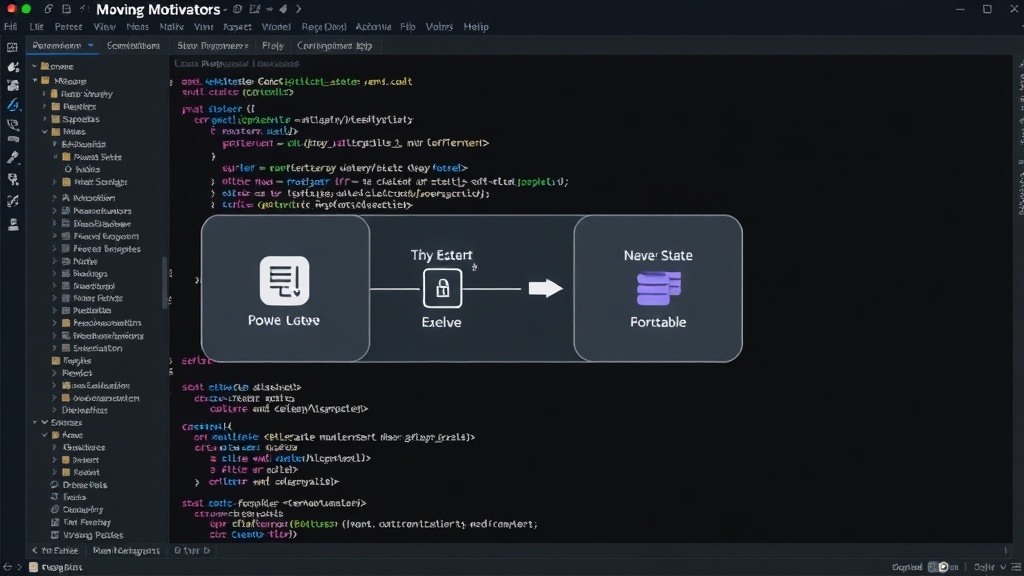Open dropdown arrow on first panel tab
The height and width of the screenshot is (576, 1024).
point(91,46)
